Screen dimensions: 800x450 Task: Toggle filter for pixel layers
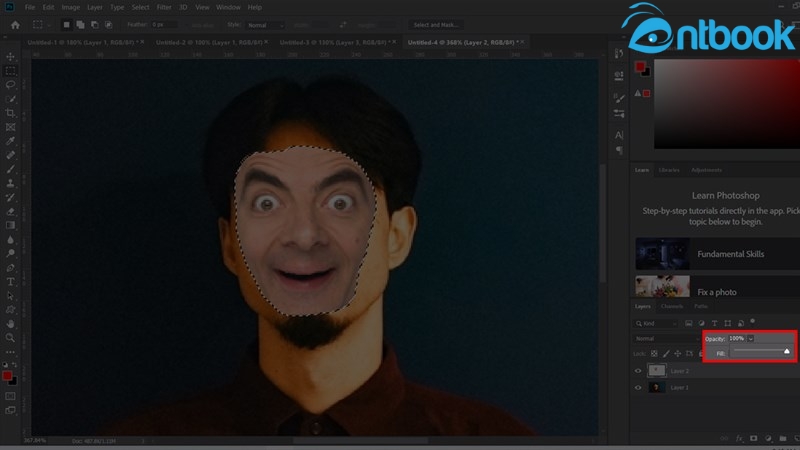pos(689,323)
